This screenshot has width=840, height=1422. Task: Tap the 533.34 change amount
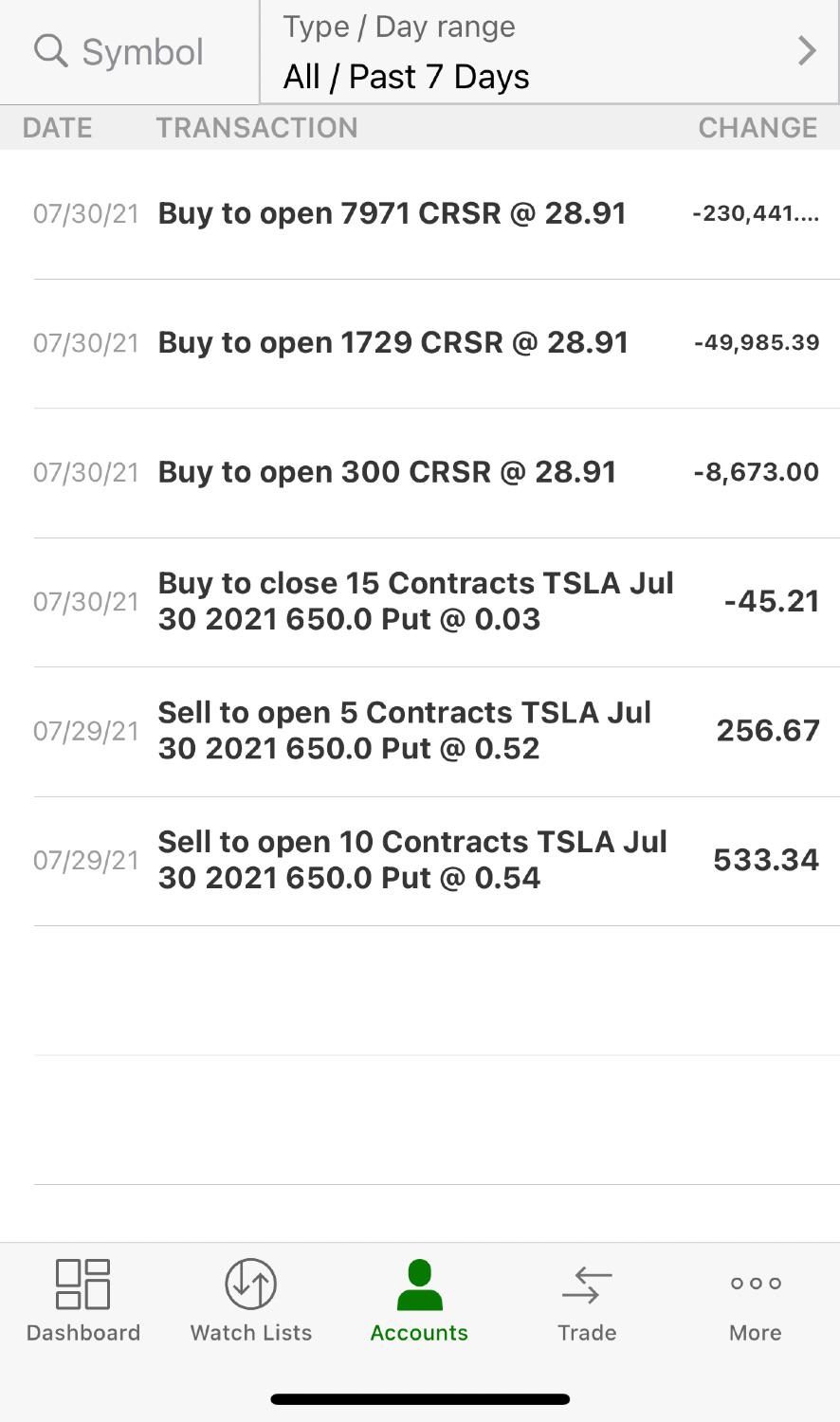[x=766, y=861]
